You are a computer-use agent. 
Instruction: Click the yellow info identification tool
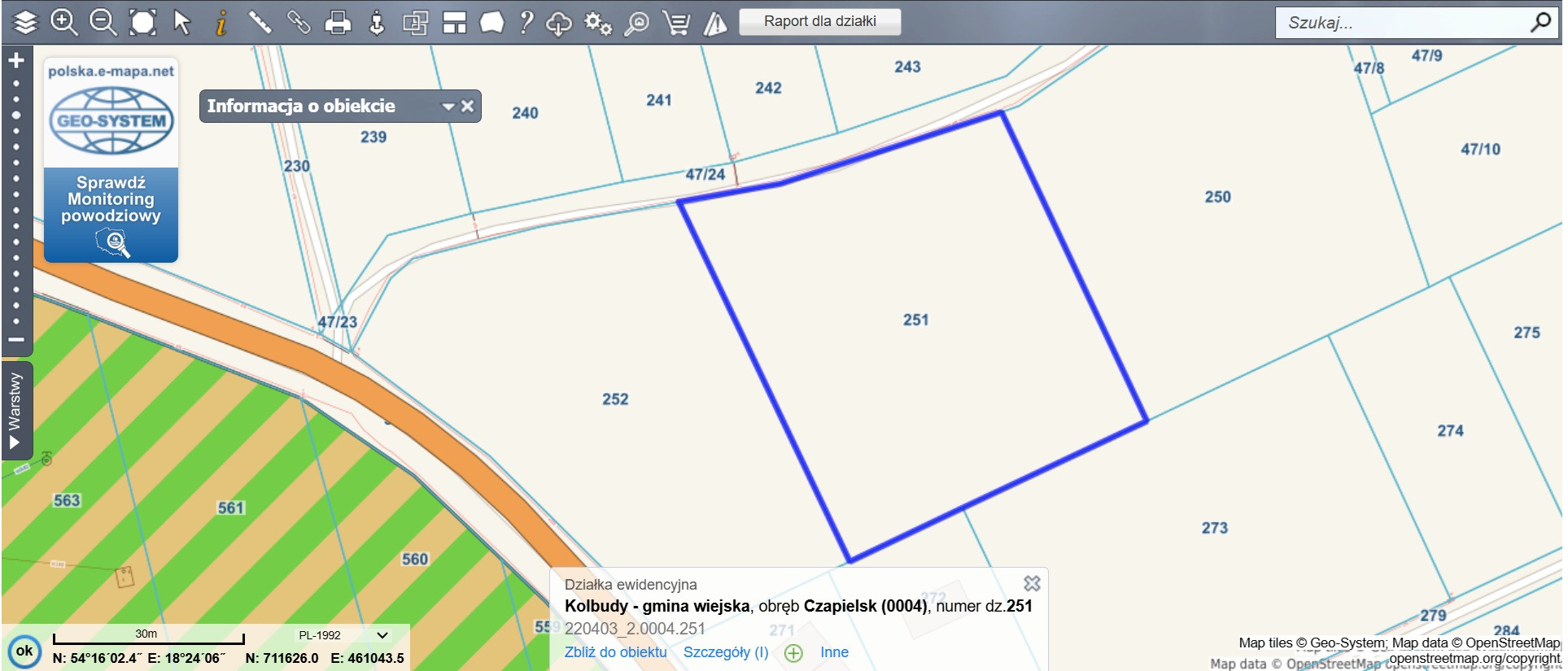[x=221, y=22]
